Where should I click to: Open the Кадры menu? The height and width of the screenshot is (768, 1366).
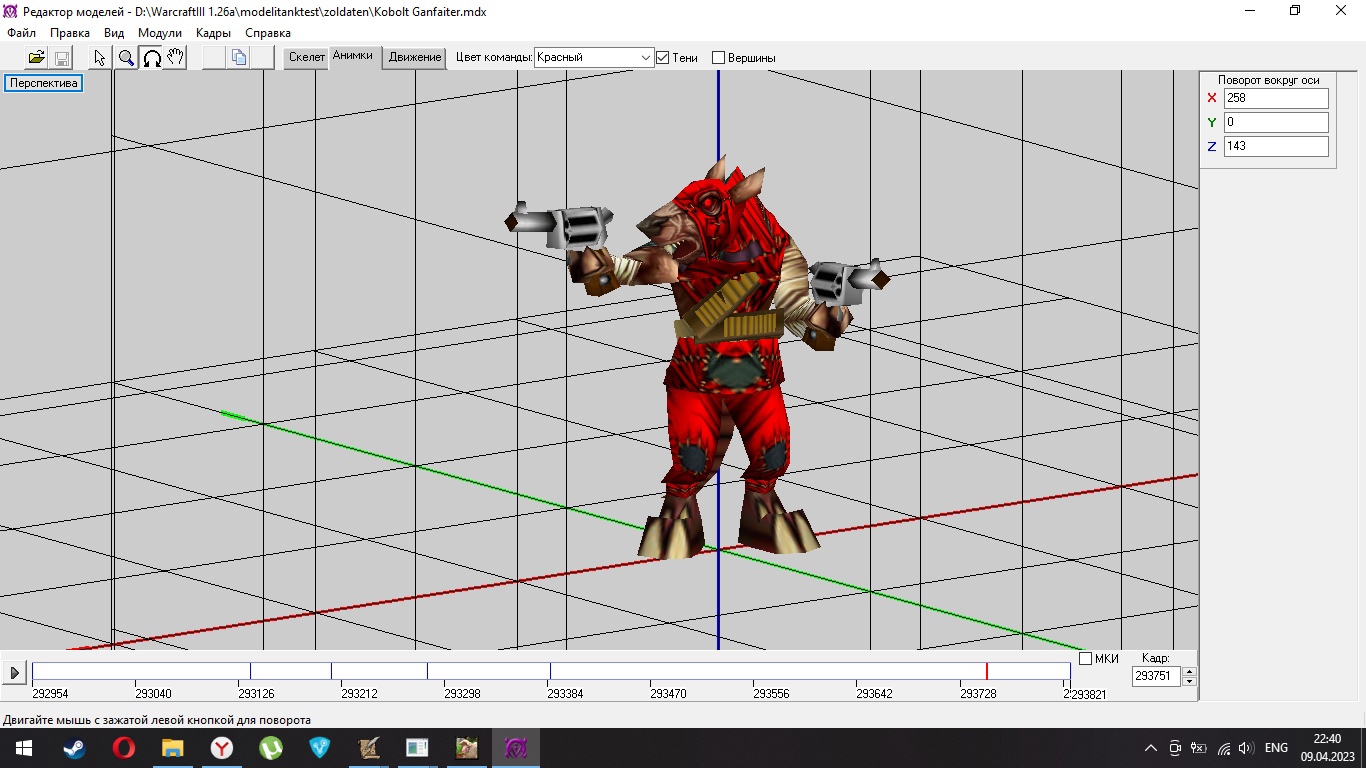[x=213, y=33]
